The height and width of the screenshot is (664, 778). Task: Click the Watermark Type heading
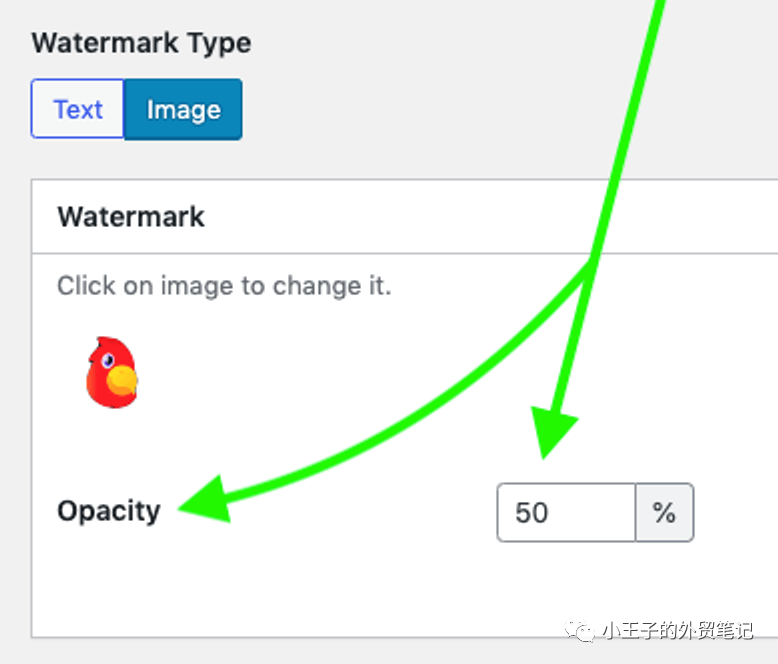point(141,43)
